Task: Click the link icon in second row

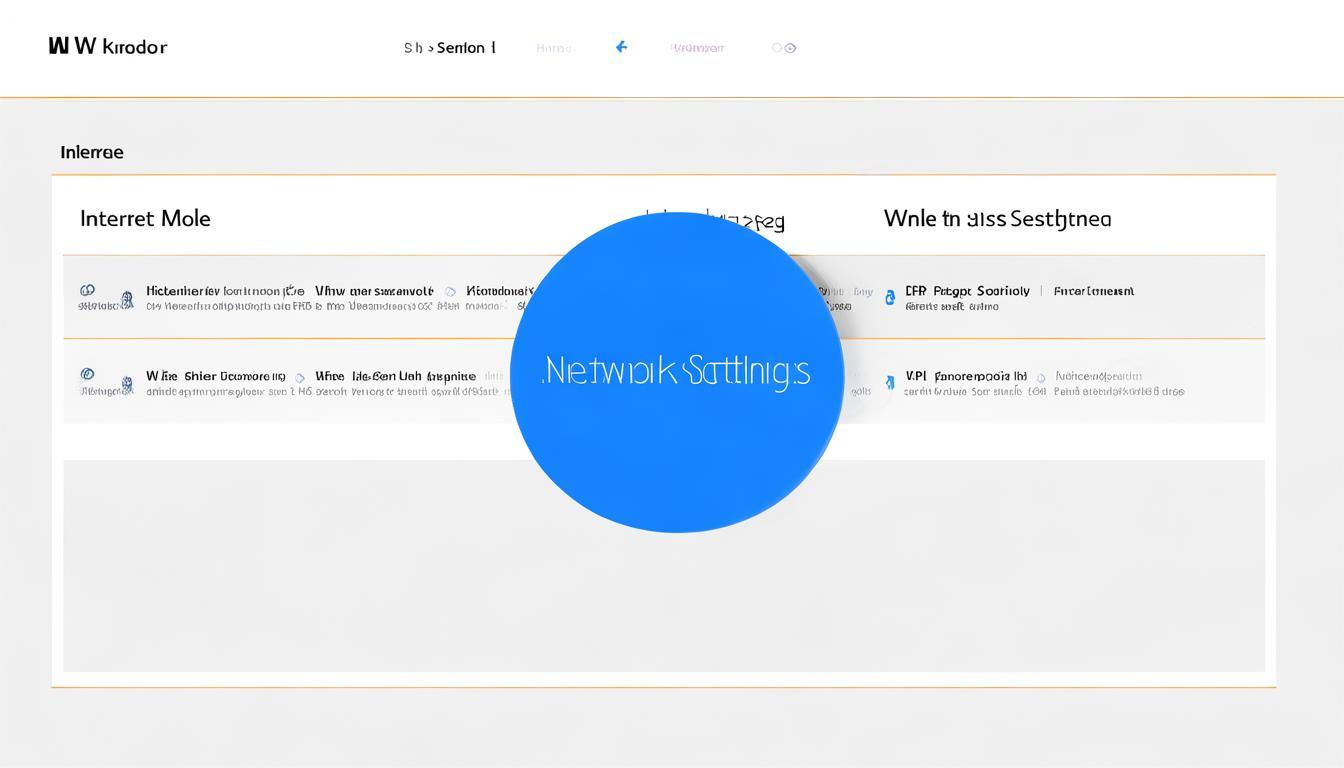Action: coord(87,374)
